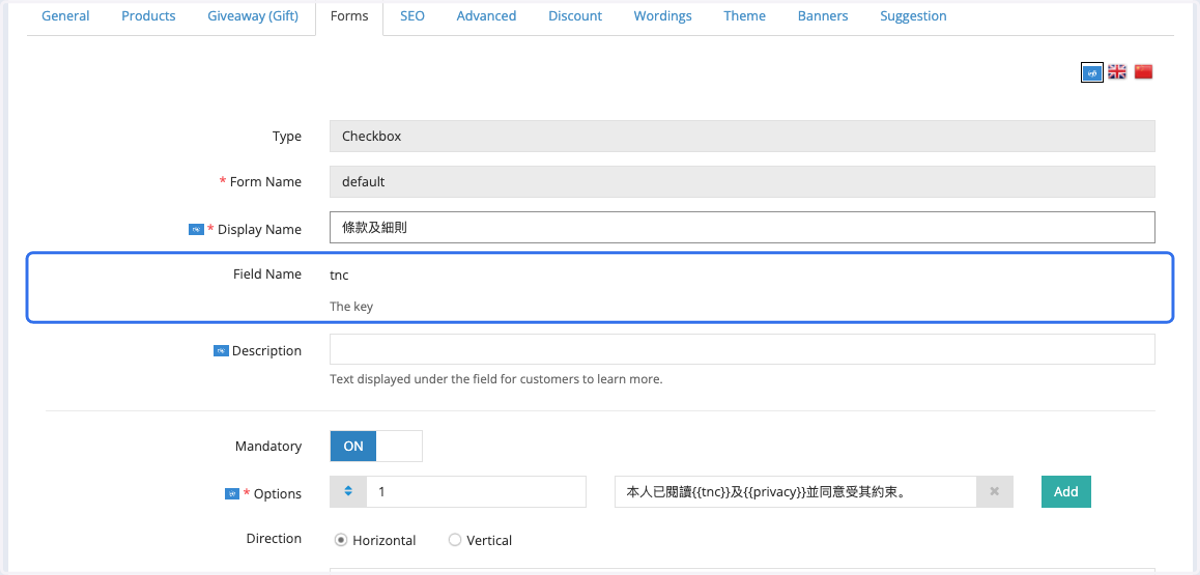Click the 'Type' label

coord(287,136)
